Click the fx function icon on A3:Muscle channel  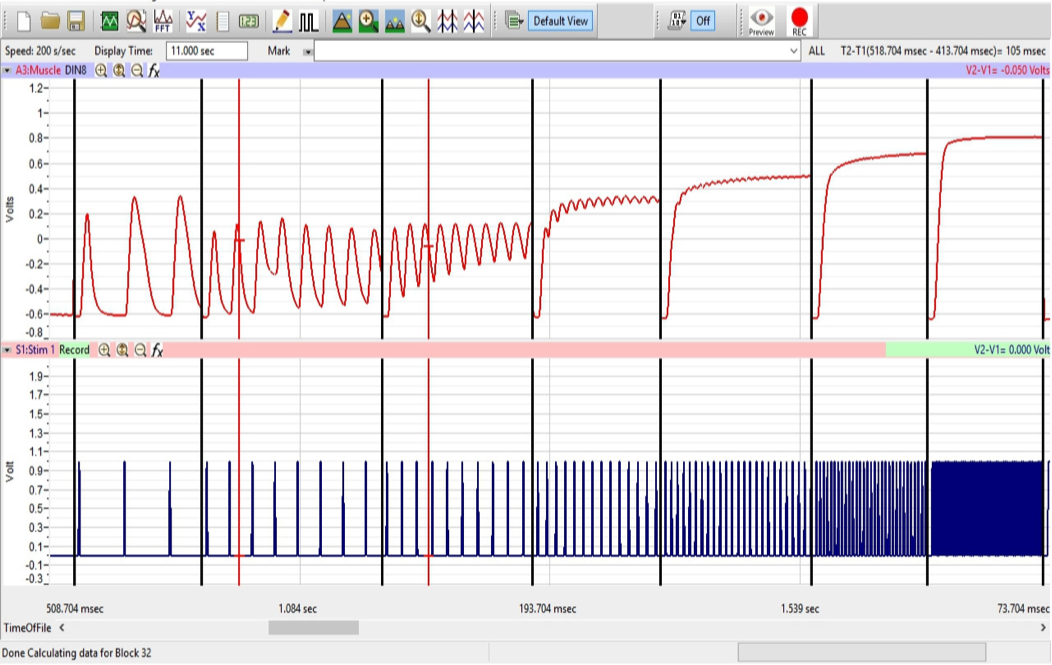pos(155,70)
